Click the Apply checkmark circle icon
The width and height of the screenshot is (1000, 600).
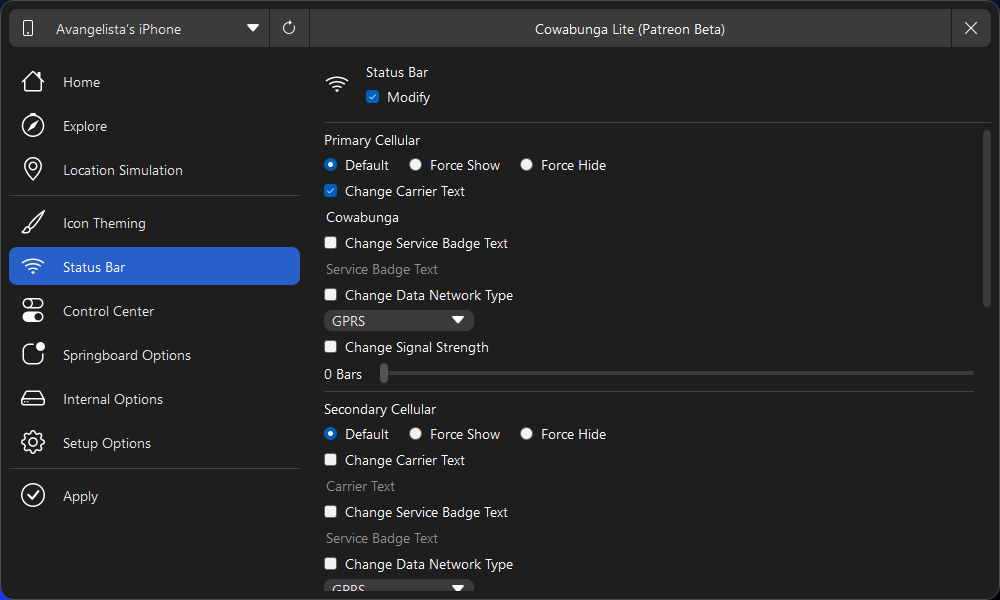[33, 495]
